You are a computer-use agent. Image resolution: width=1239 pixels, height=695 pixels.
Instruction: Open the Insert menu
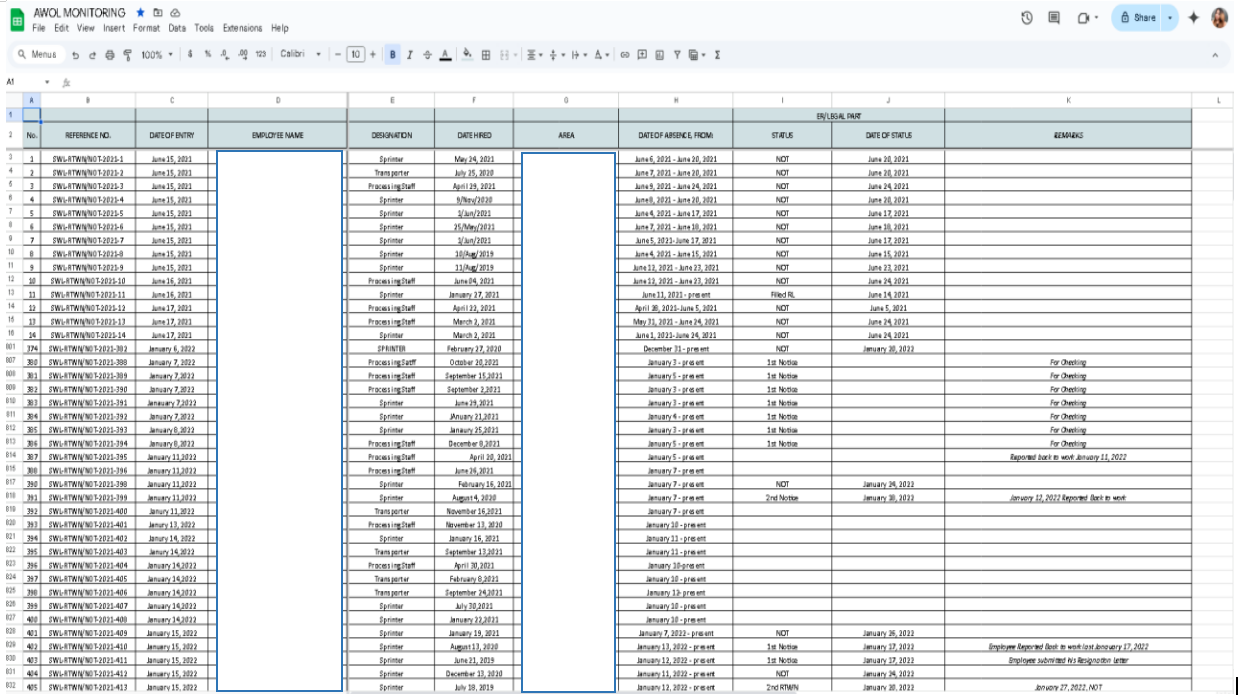click(114, 29)
